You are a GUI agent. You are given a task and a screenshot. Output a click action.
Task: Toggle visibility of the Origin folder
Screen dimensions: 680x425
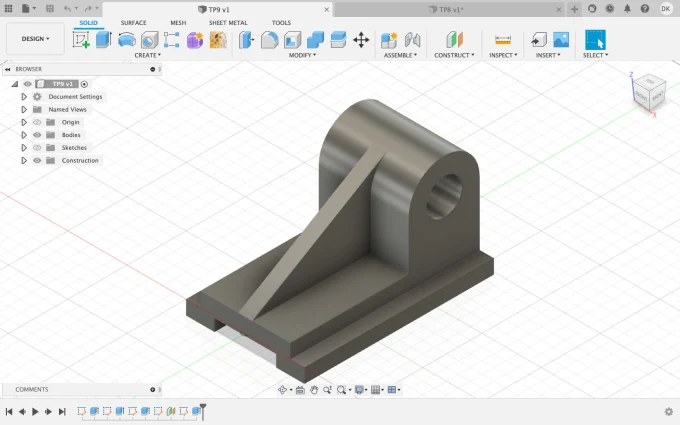37,122
